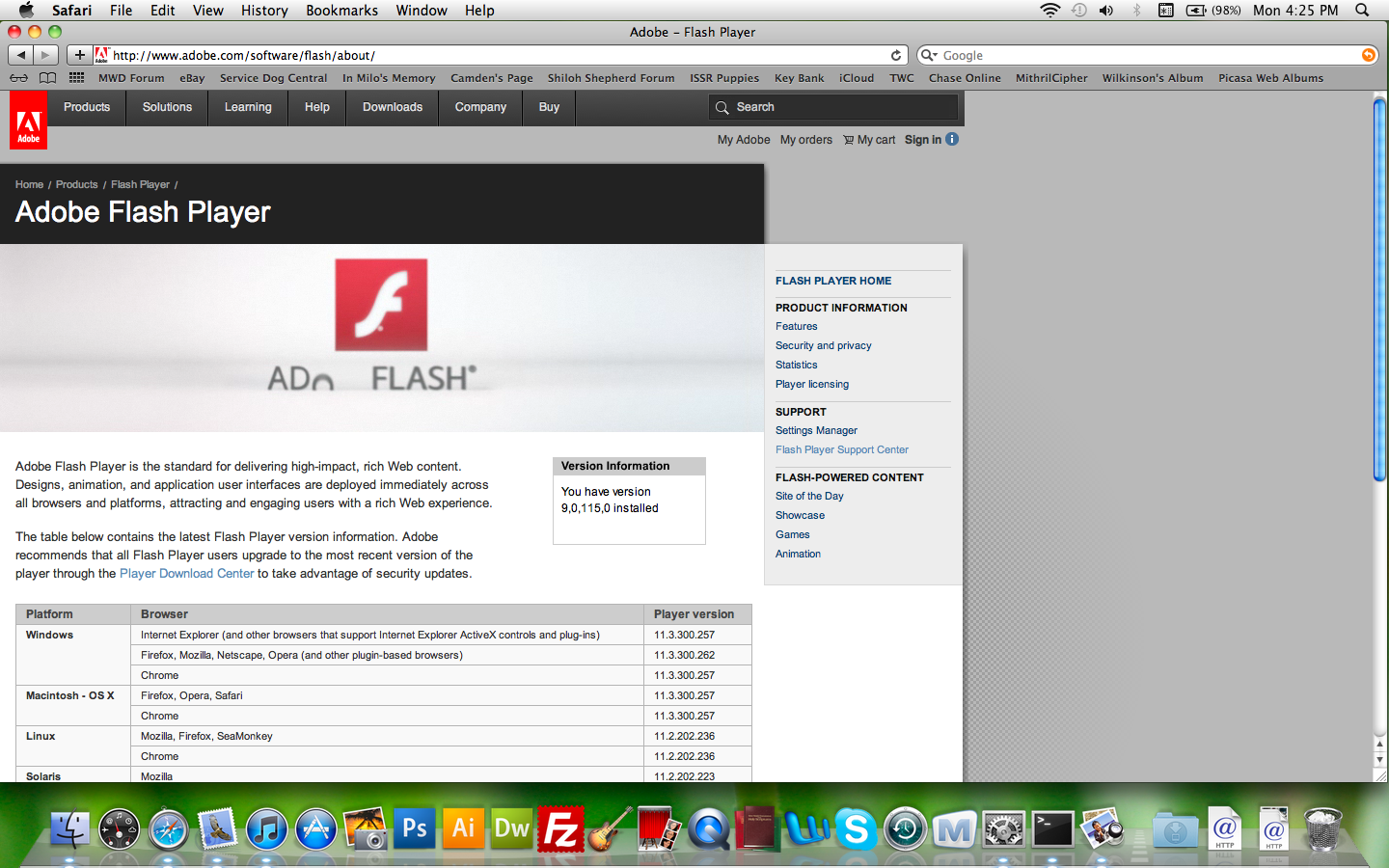
Task: Open the Flash Player Support Center link
Action: (x=842, y=449)
